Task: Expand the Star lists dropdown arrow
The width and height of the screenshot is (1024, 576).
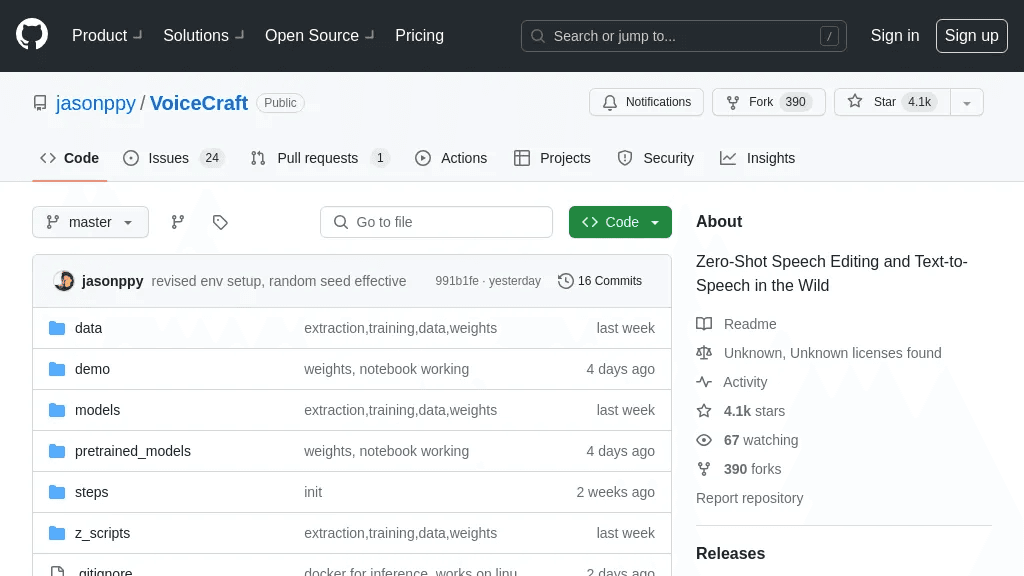Action: point(967,103)
